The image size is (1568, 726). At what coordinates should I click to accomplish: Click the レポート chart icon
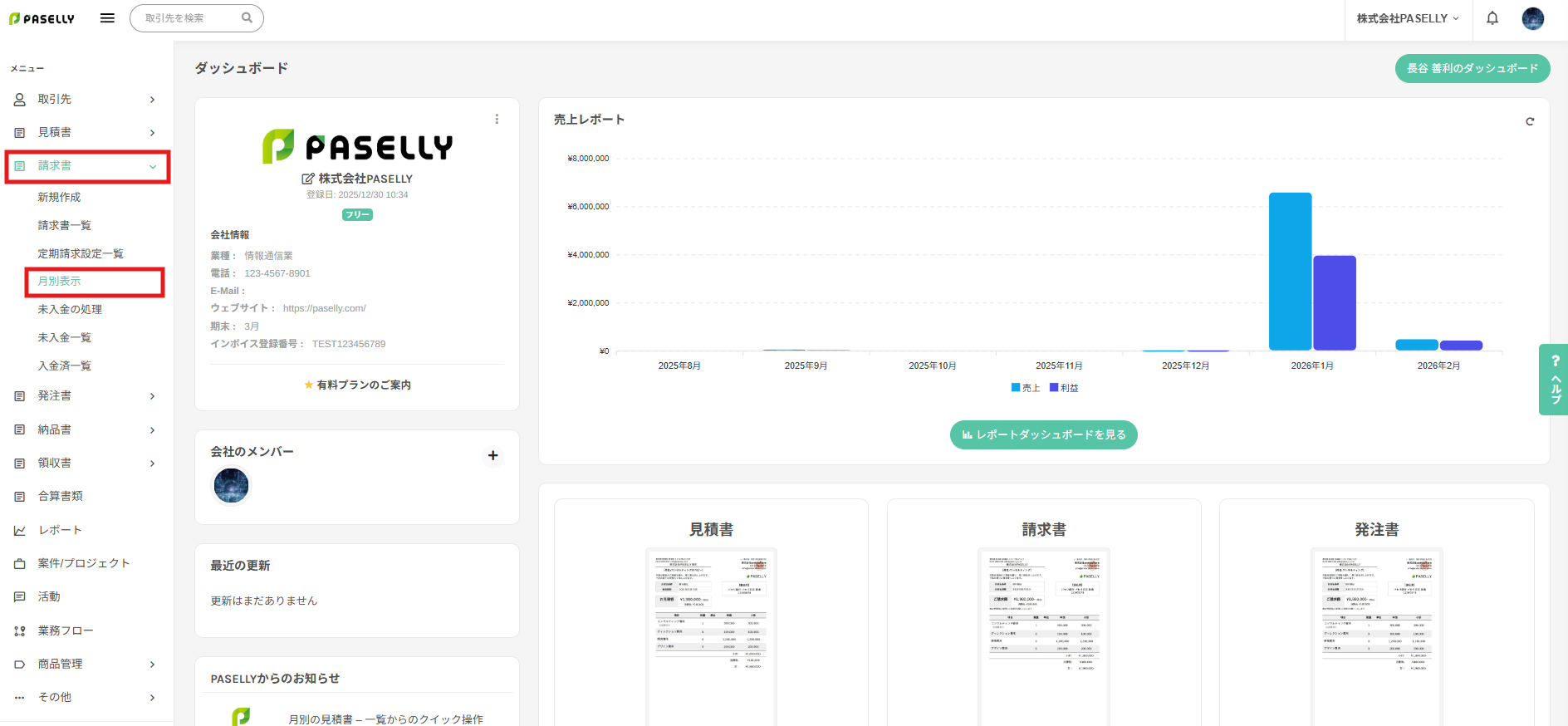[x=19, y=530]
